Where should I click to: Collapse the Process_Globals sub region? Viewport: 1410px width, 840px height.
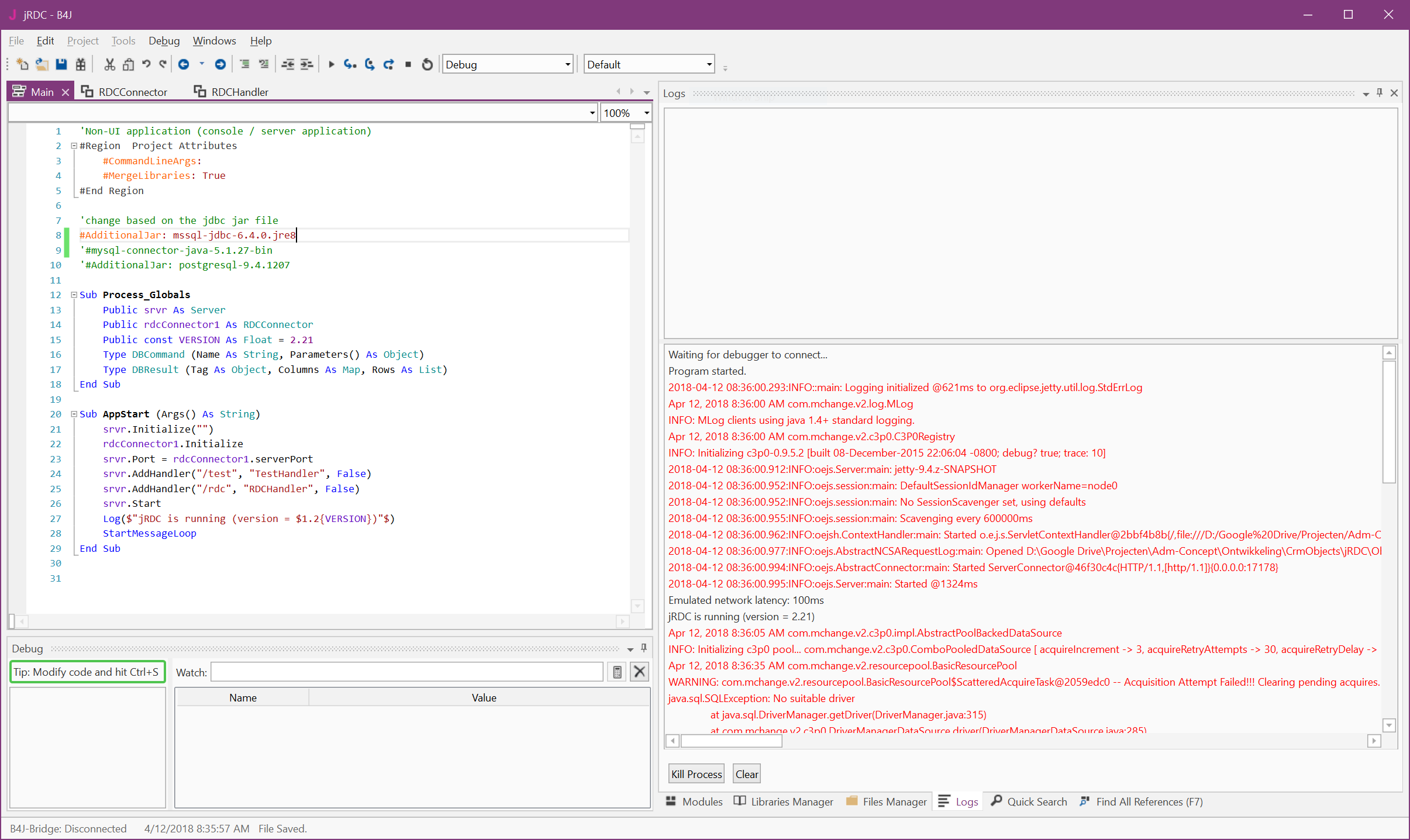74,295
